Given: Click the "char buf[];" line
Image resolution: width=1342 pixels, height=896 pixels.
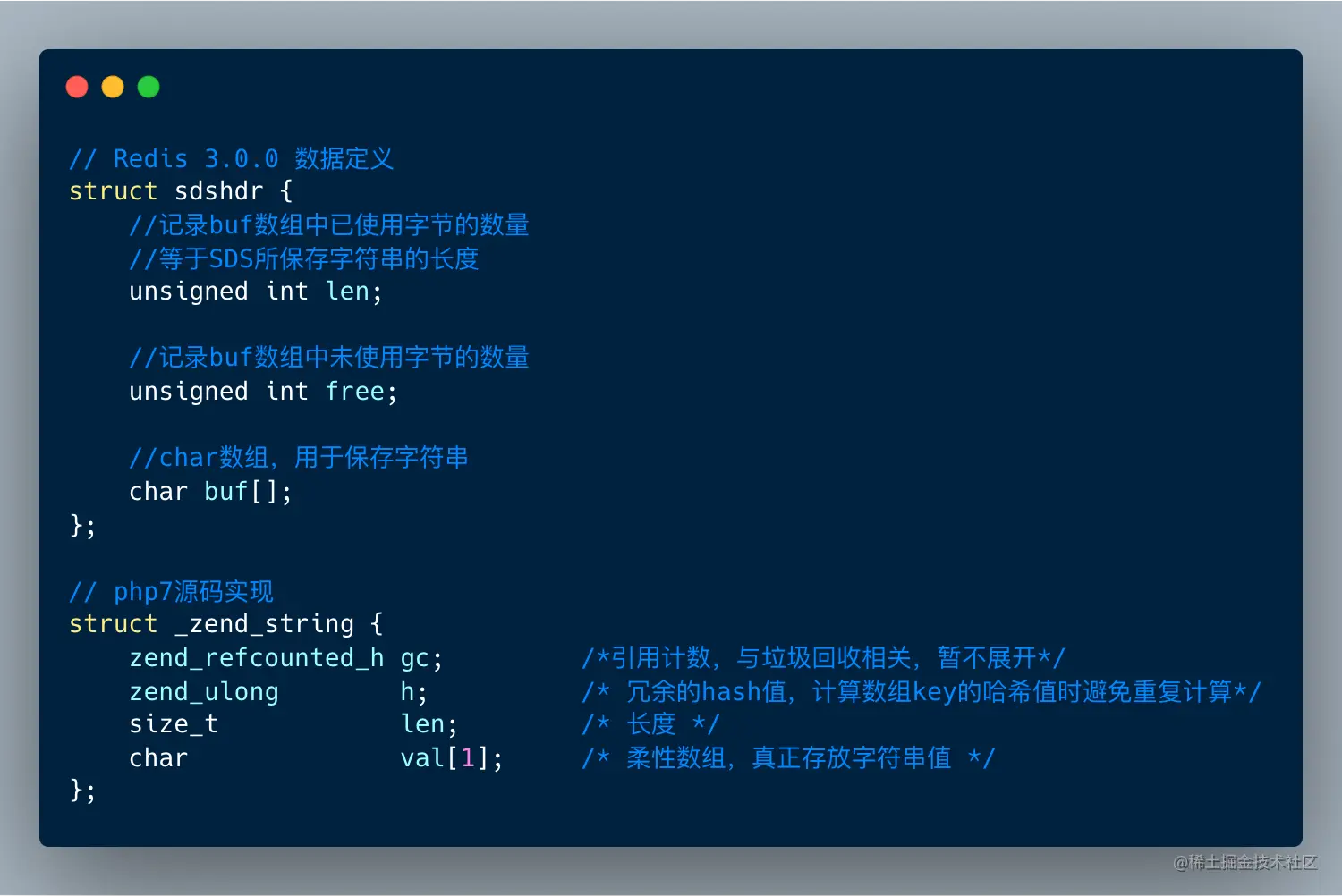Looking at the screenshot, I should coord(210,492).
